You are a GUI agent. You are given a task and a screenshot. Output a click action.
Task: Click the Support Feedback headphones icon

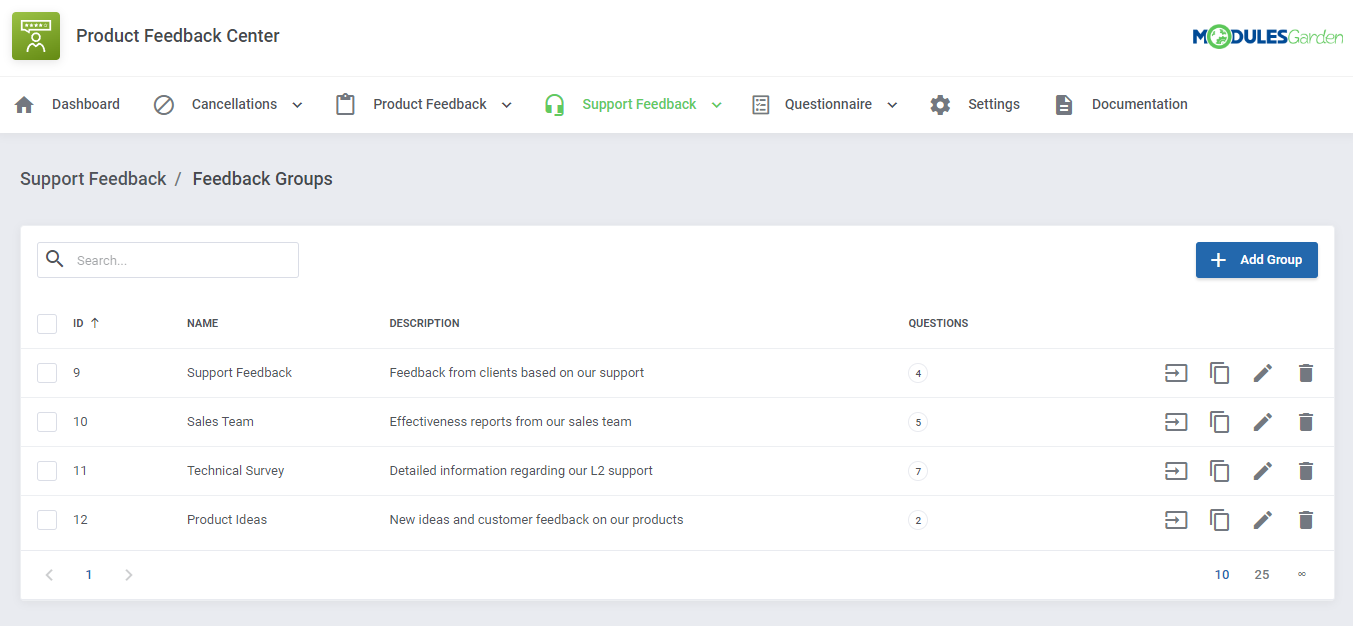click(554, 103)
